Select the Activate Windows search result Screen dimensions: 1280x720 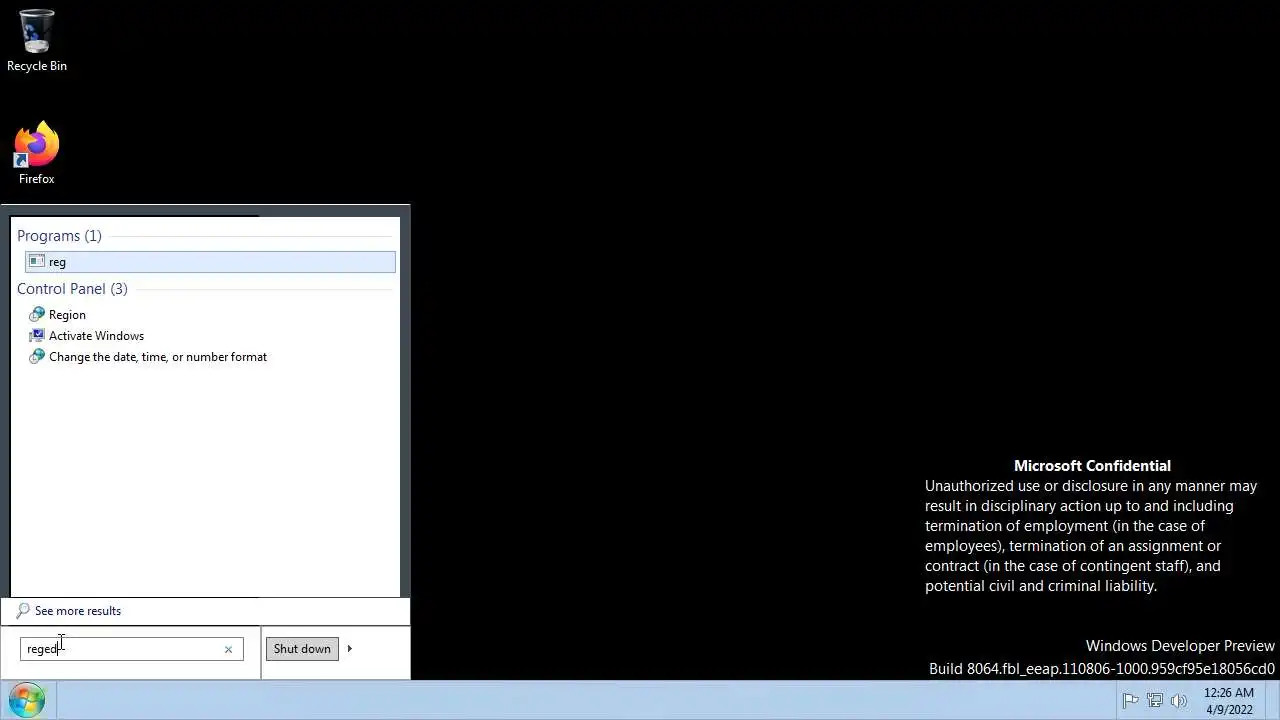(96, 336)
